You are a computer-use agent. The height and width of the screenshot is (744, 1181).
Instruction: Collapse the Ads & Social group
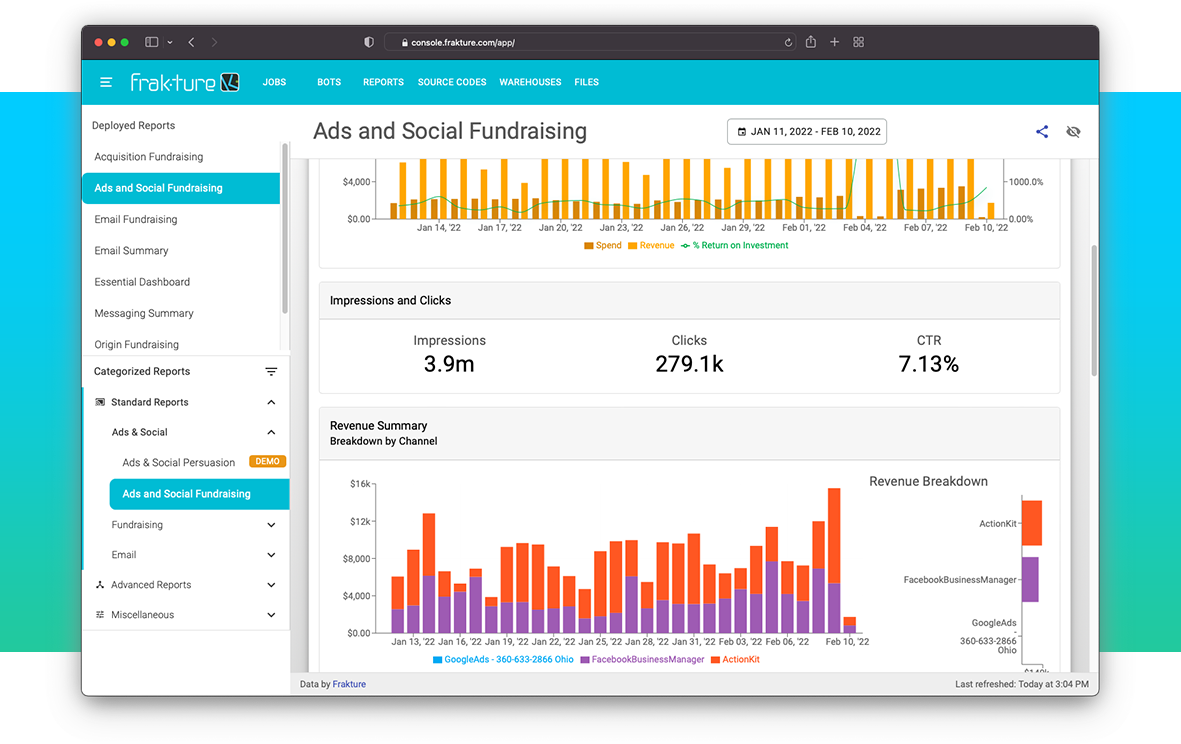pyautogui.click(x=271, y=432)
